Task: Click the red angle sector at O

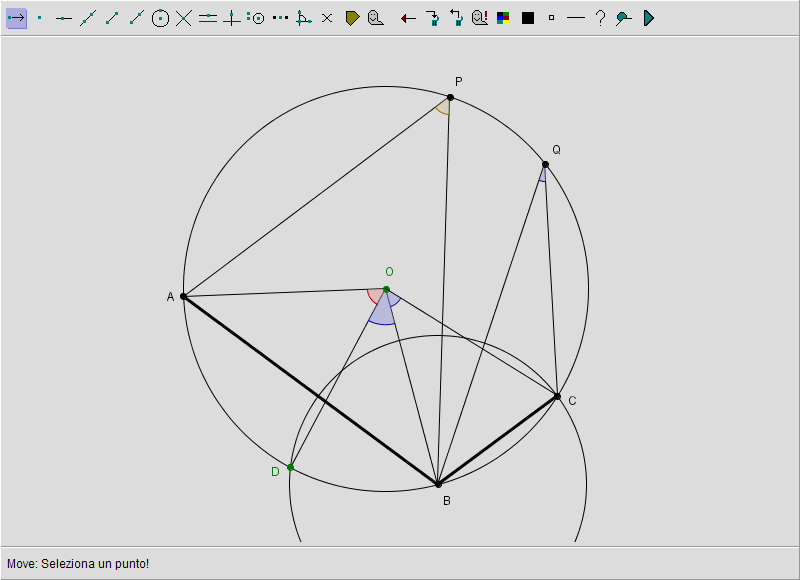Action: tap(376, 296)
